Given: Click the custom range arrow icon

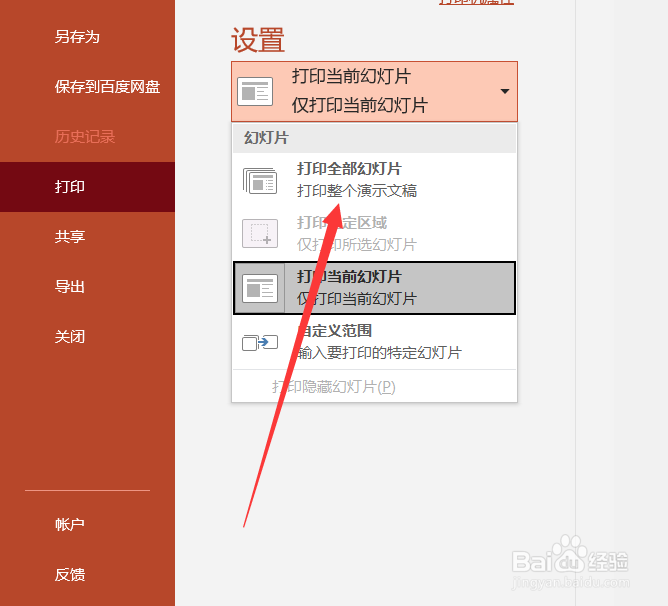Looking at the screenshot, I should (x=260, y=343).
